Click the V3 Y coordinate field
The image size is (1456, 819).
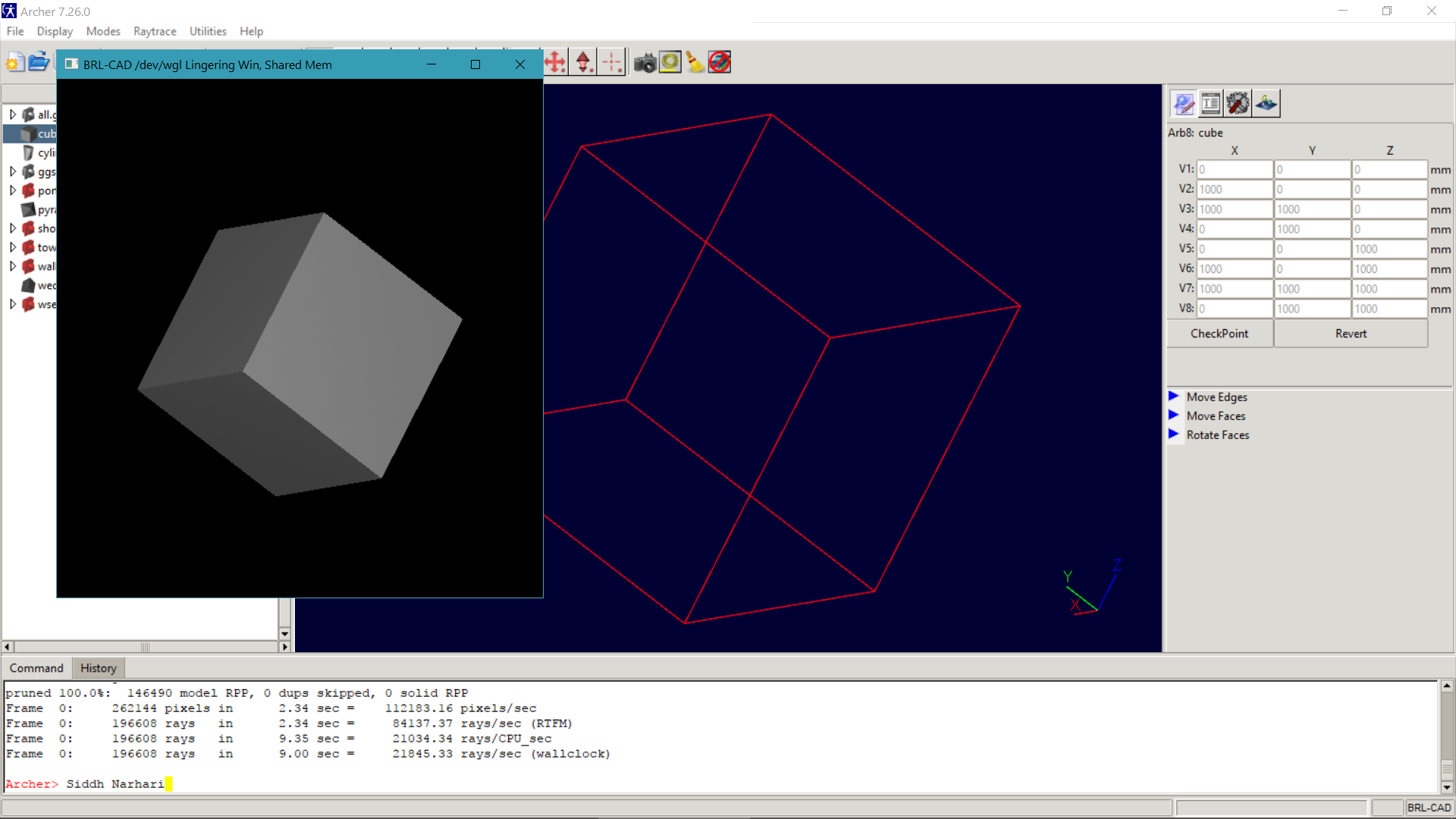click(1312, 209)
